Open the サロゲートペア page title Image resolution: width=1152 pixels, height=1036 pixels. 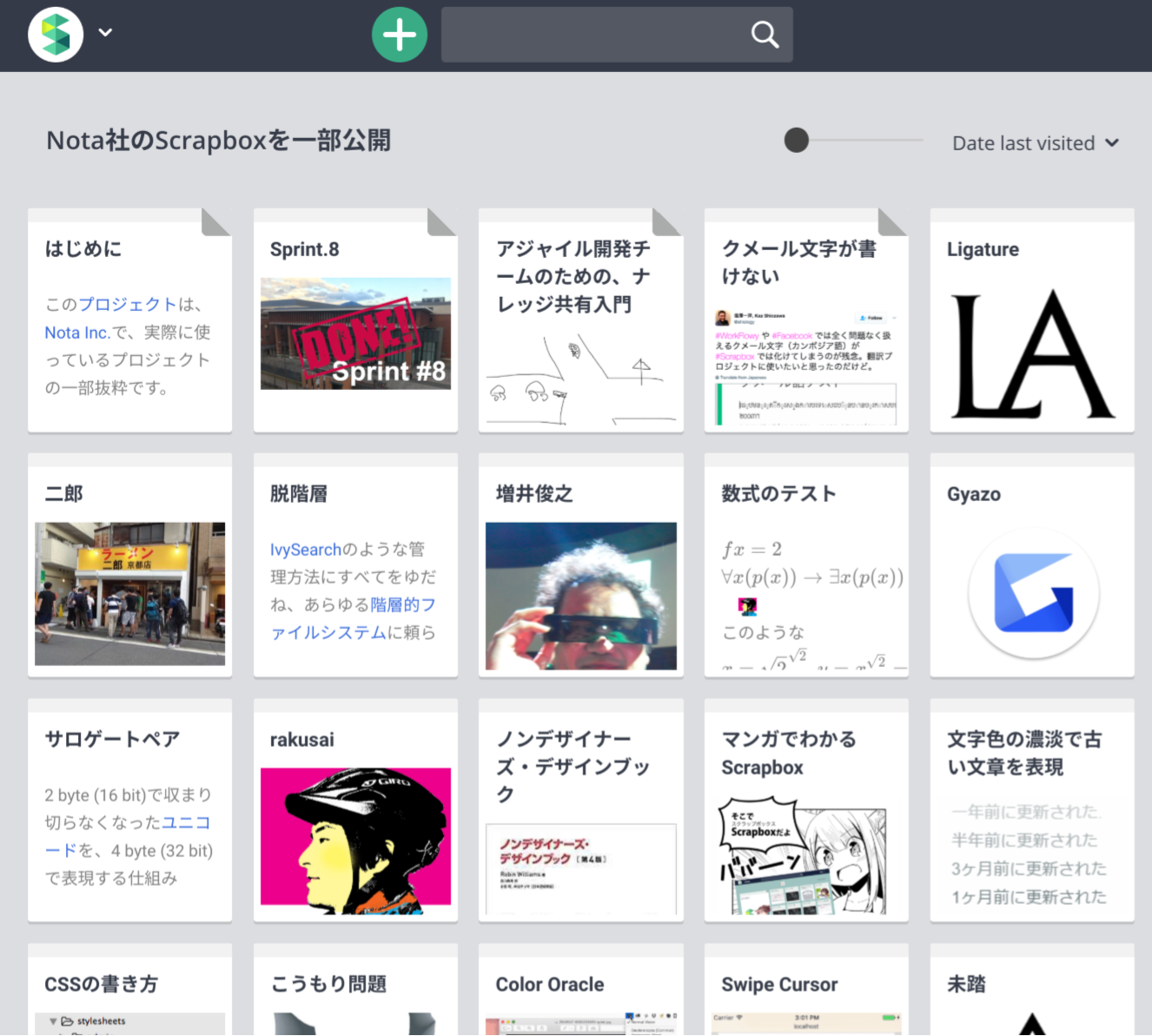pos(112,740)
